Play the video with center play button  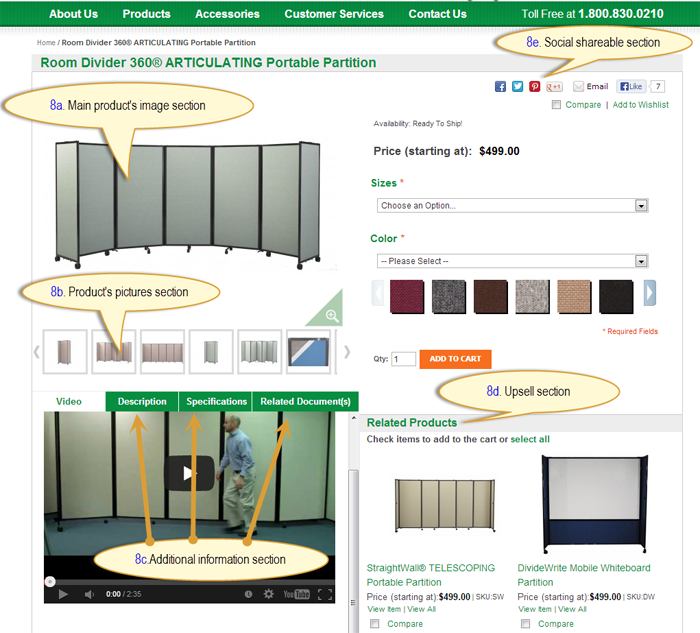coord(189,473)
